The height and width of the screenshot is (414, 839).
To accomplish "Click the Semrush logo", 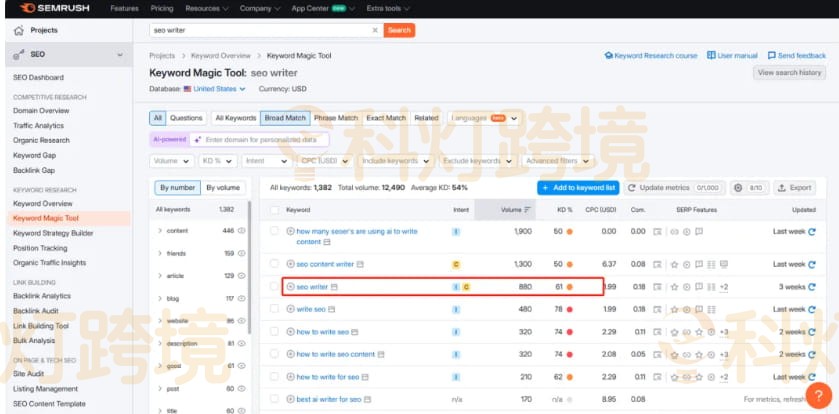I will pyautogui.click(x=50, y=8).
